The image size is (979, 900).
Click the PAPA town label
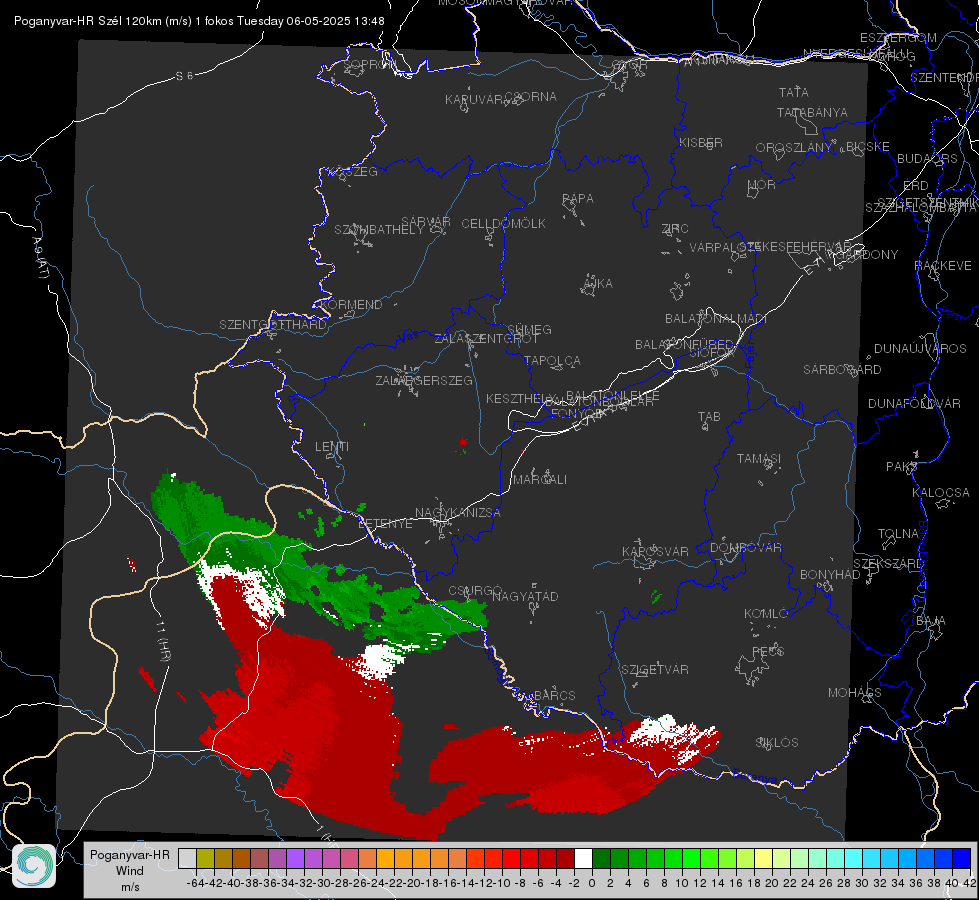pyautogui.click(x=578, y=199)
